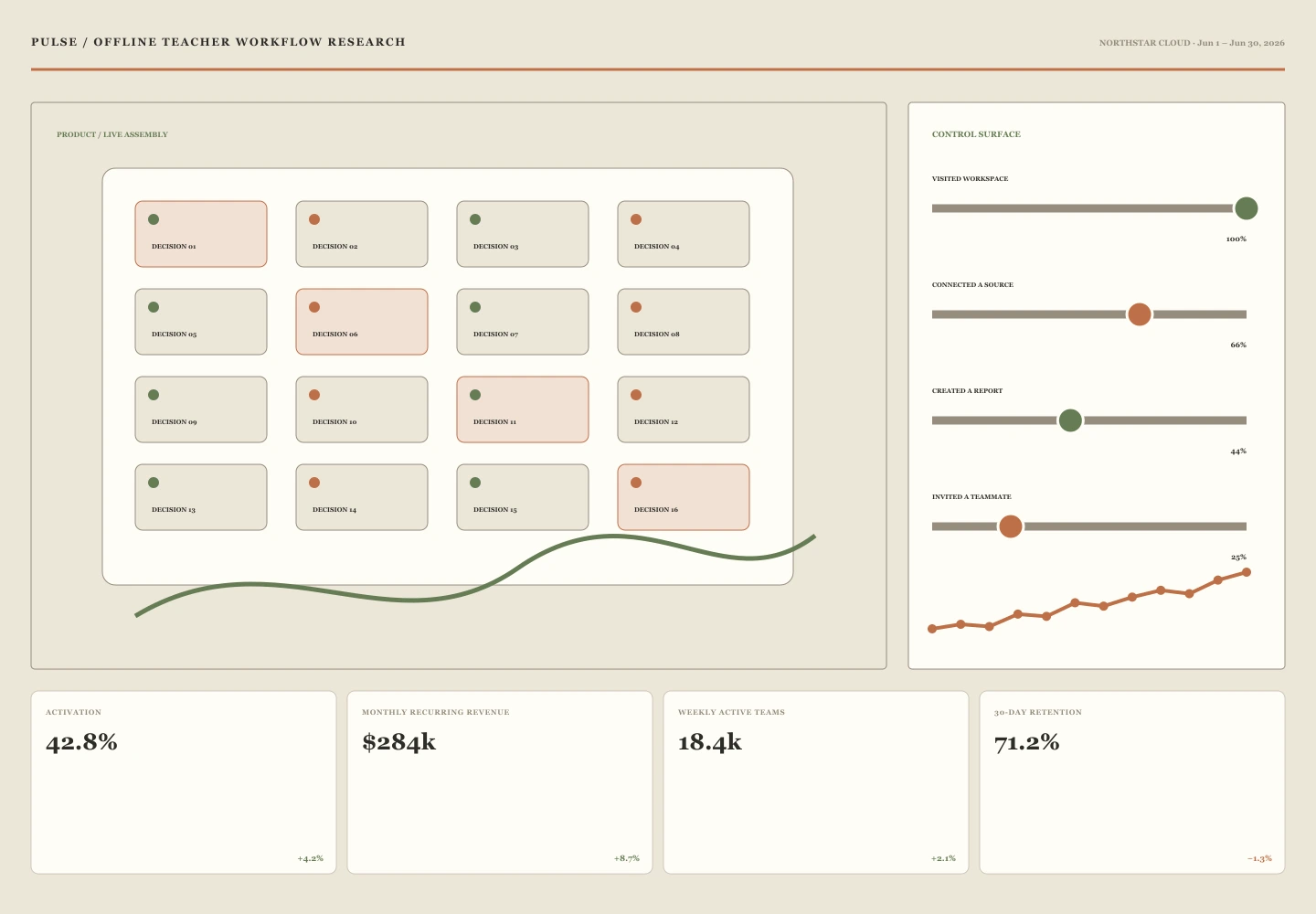Viewport: 1316px width, 914px height.
Task: Click the green dot on Decision 13
Action: 154,483
